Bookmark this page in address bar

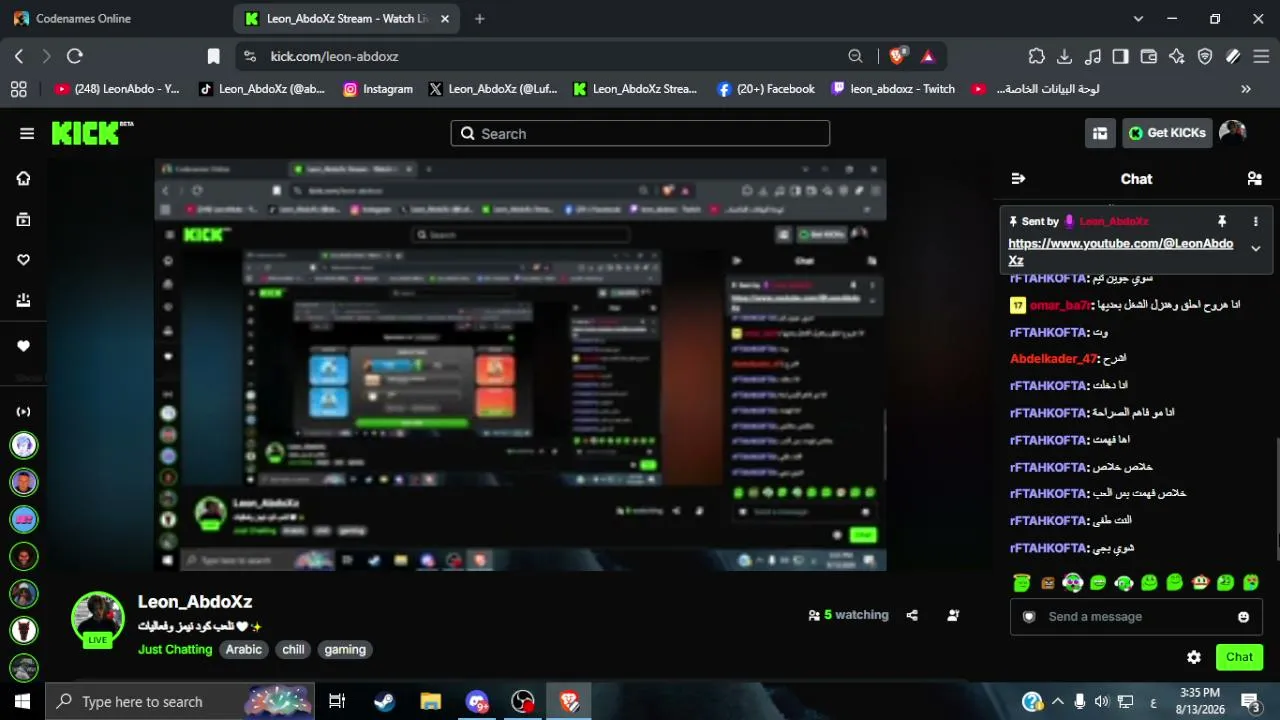tap(213, 56)
